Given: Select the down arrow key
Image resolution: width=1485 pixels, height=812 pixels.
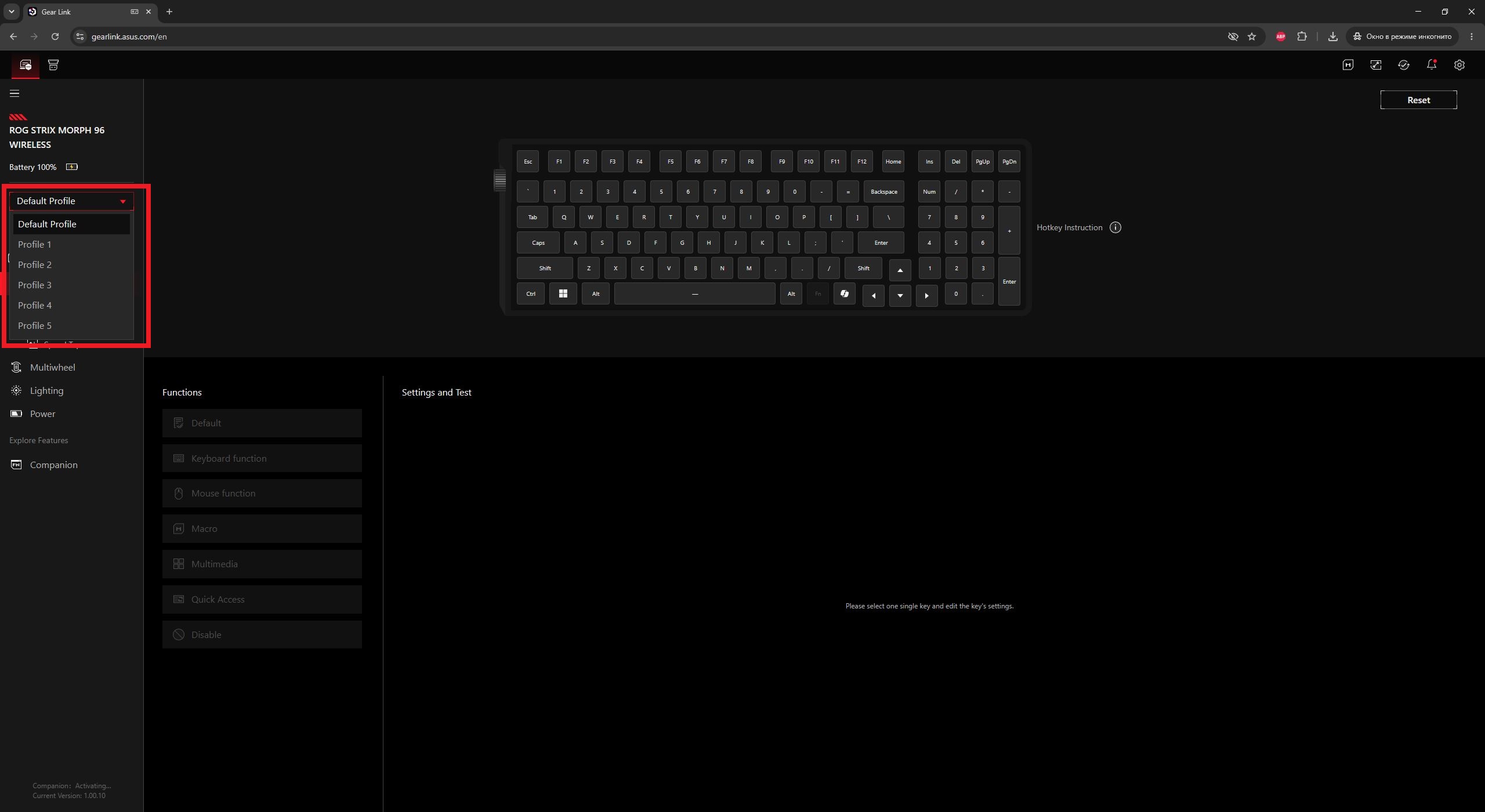Looking at the screenshot, I should tap(900, 296).
